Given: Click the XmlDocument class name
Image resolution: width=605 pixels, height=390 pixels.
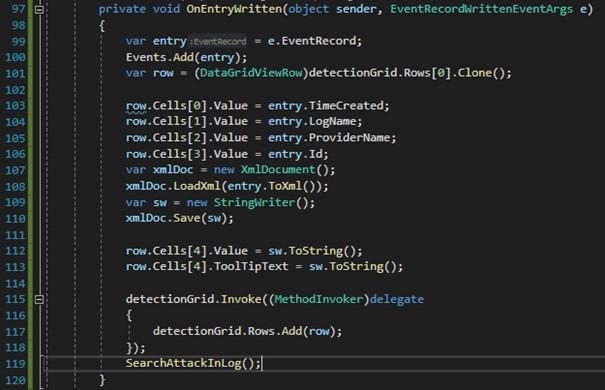Looking at the screenshot, I should 278,170.
